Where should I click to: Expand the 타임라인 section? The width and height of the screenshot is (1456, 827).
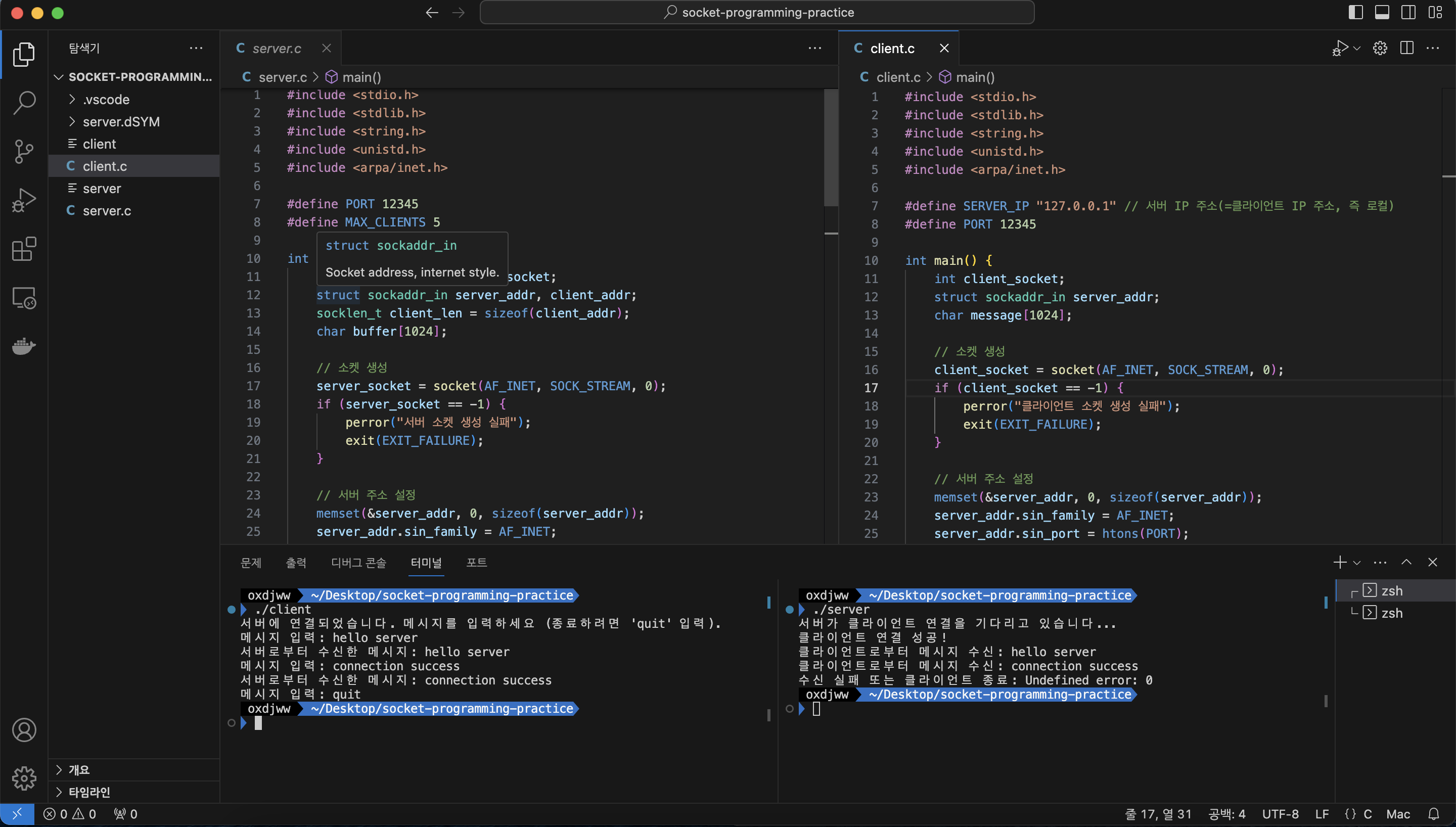[89, 792]
